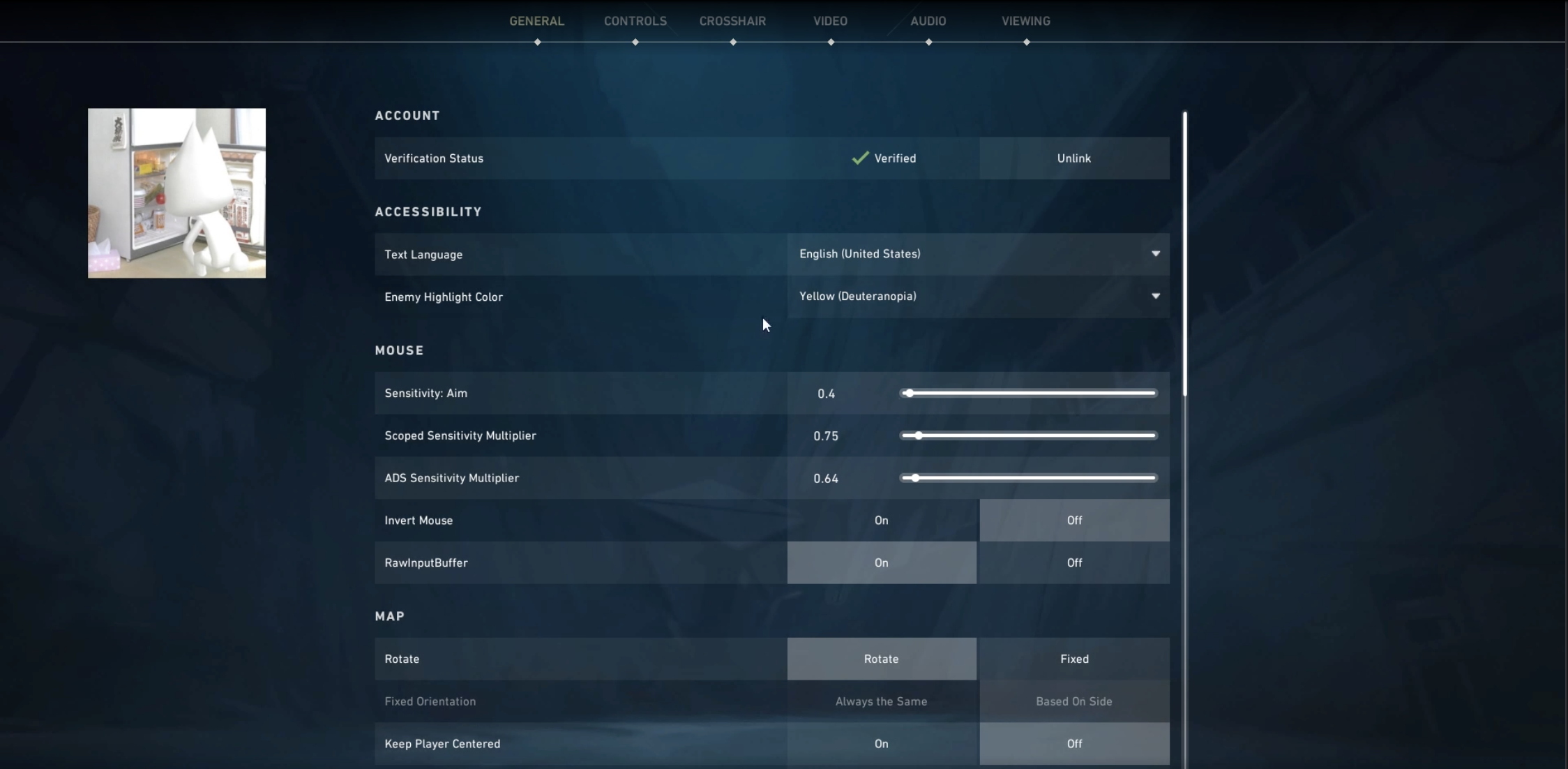Set RawInputBuffer to On
This screenshot has height=769, width=1568.
[882, 563]
